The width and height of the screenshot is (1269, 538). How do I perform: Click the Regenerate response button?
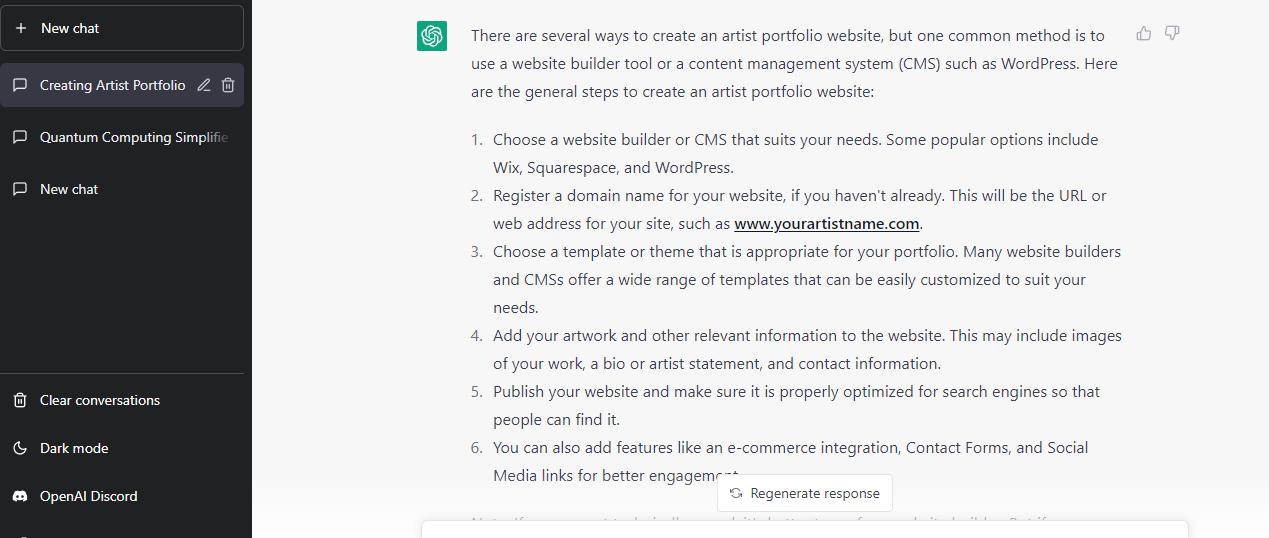805,493
